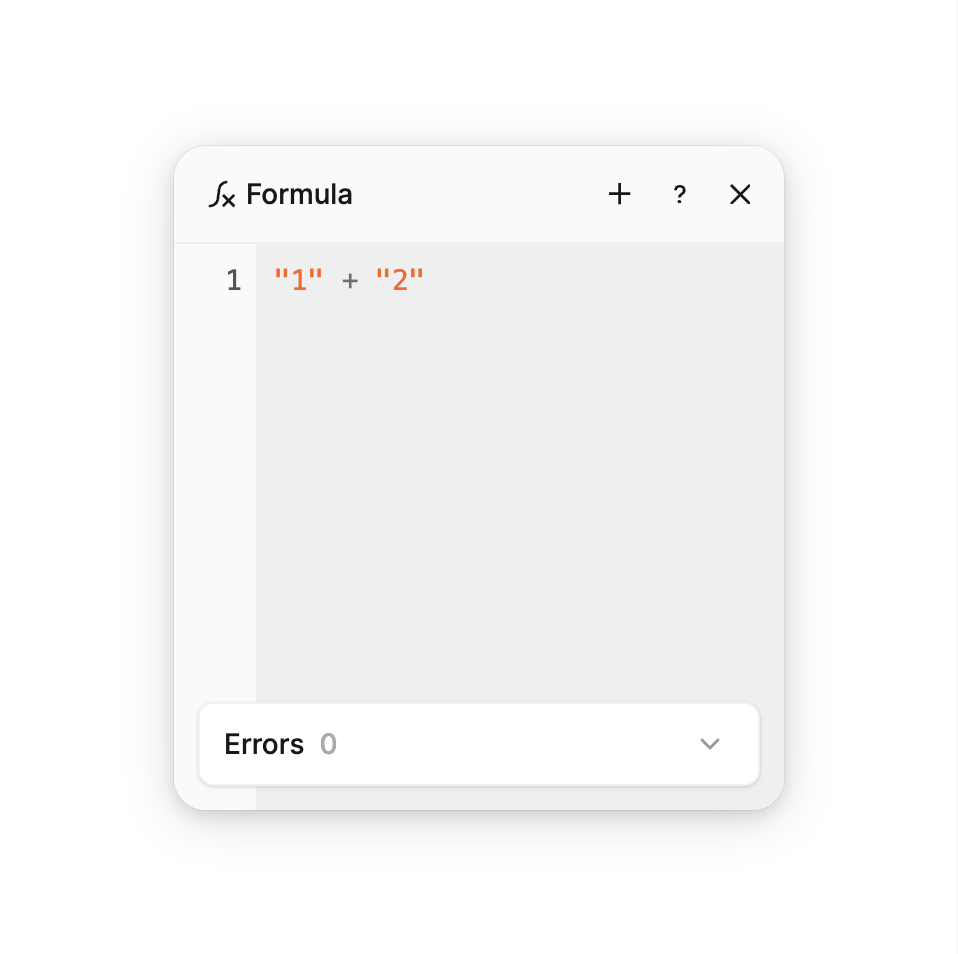
Task: Click the orange-highlighted "2" token
Action: pos(400,280)
